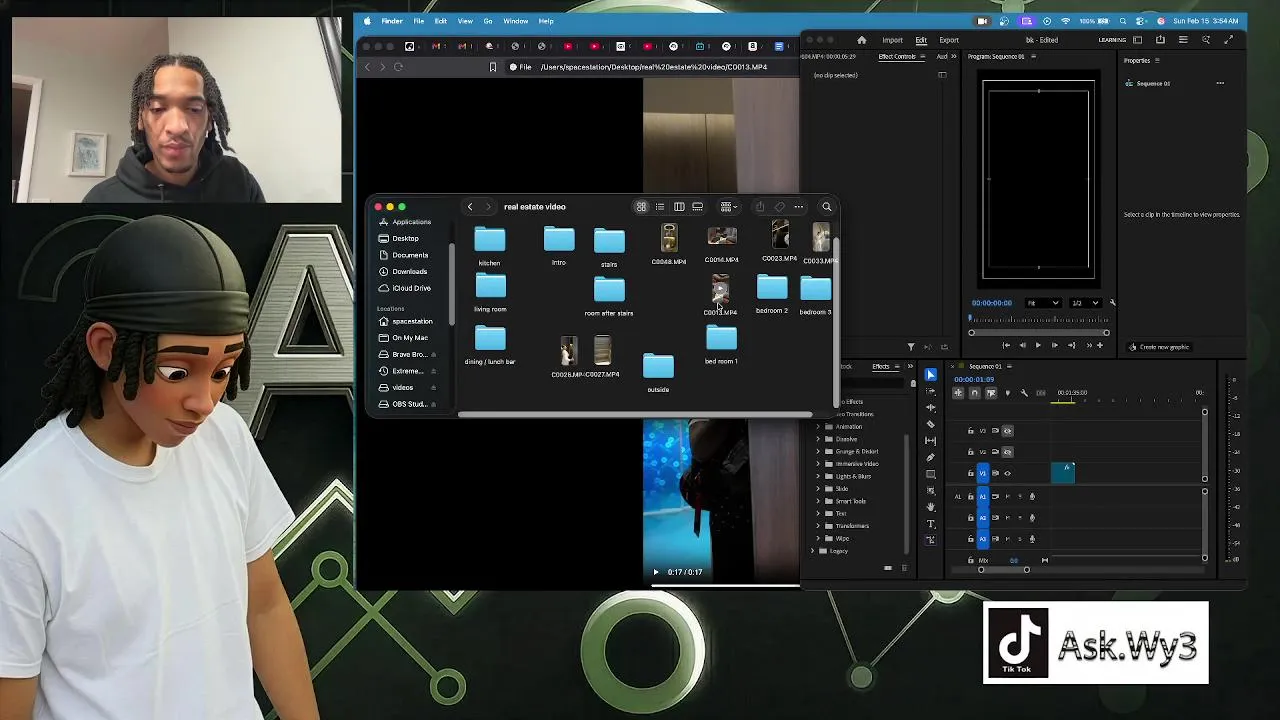Toggle lock on A1 track
Image resolution: width=1280 pixels, height=720 pixels.
point(970,496)
